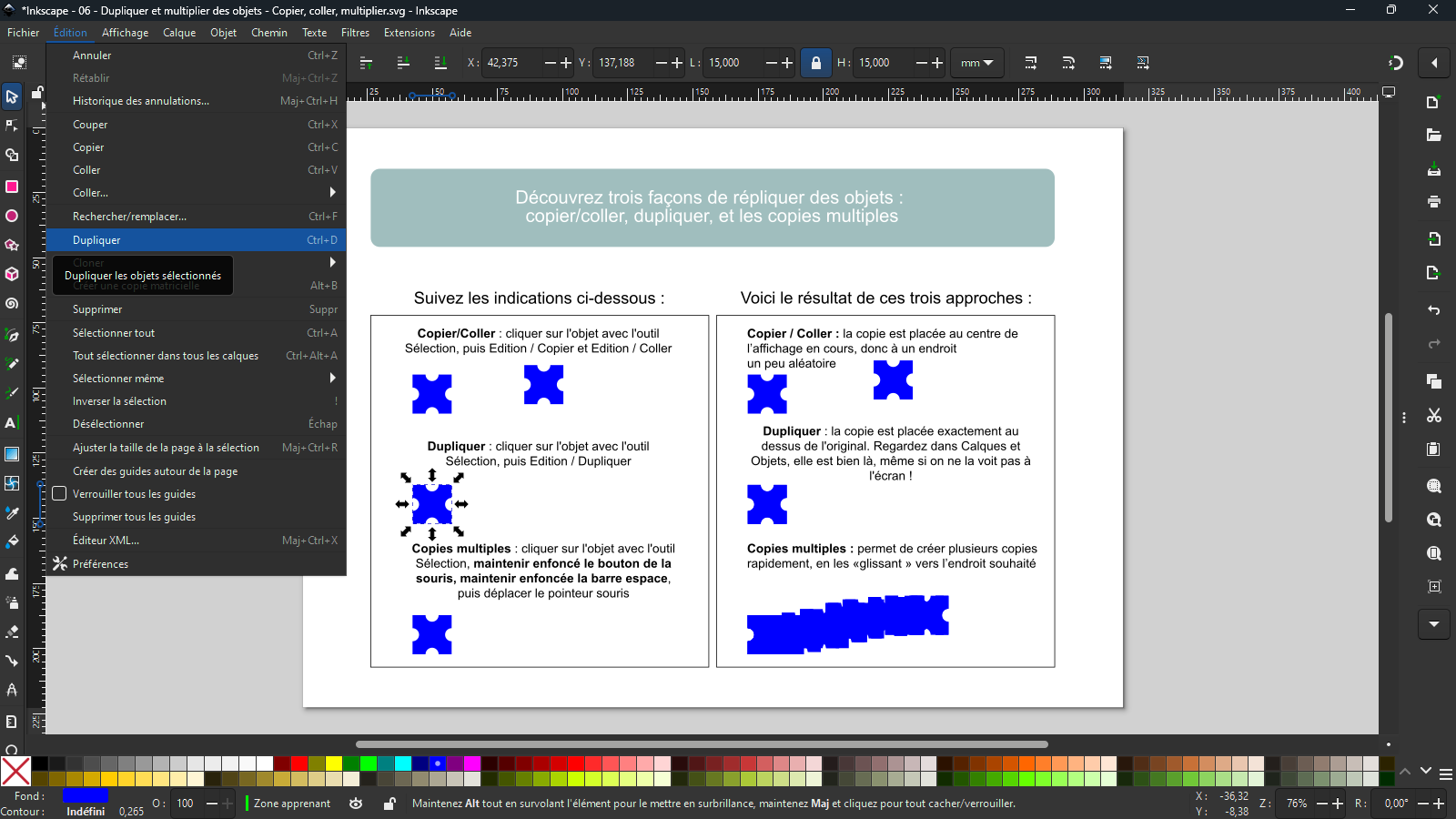1456x819 pixels.
Task: Select the Dropper color picker tool
Action: click(x=12, y=513)
